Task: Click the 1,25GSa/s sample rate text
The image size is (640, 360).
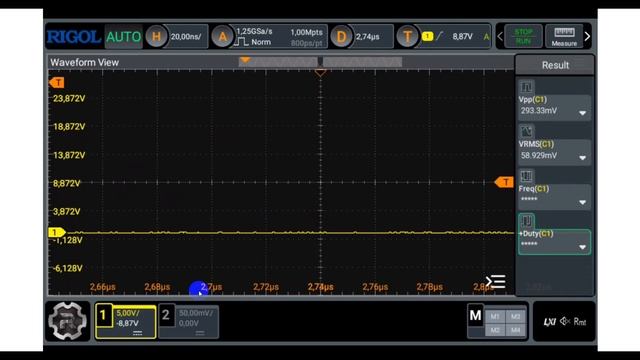Action: [x=254, y=31]
